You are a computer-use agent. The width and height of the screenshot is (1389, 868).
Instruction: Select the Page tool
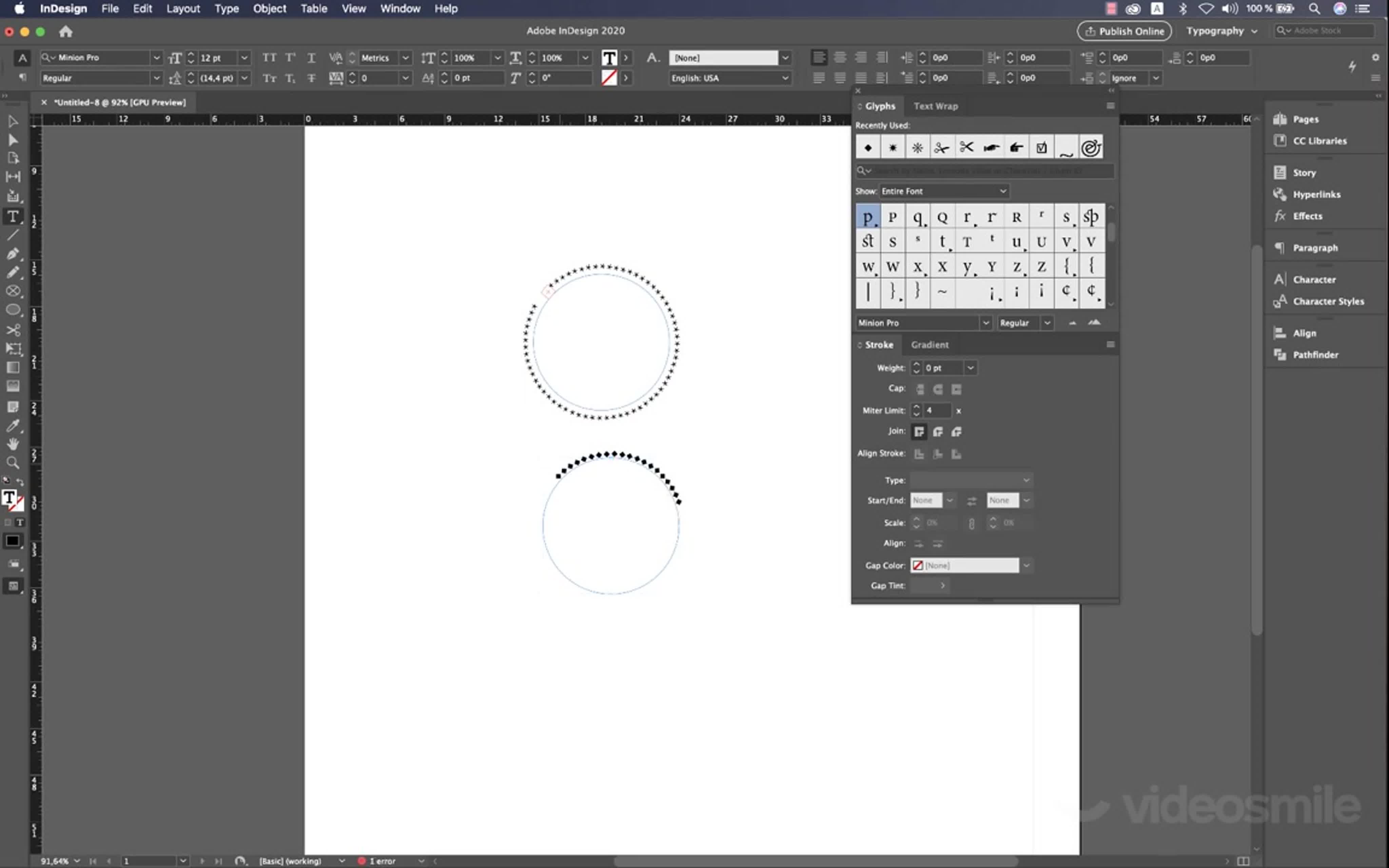[x=13, y=158]
